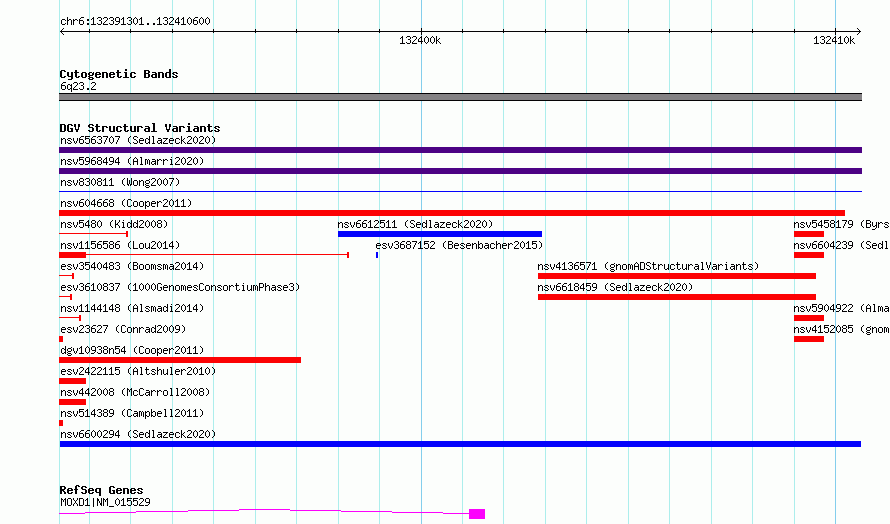Screen dimensions: 890x524
Task: Select the nsv6600294 (Sedlazeck2020) label
Action: tap(138, 434)
